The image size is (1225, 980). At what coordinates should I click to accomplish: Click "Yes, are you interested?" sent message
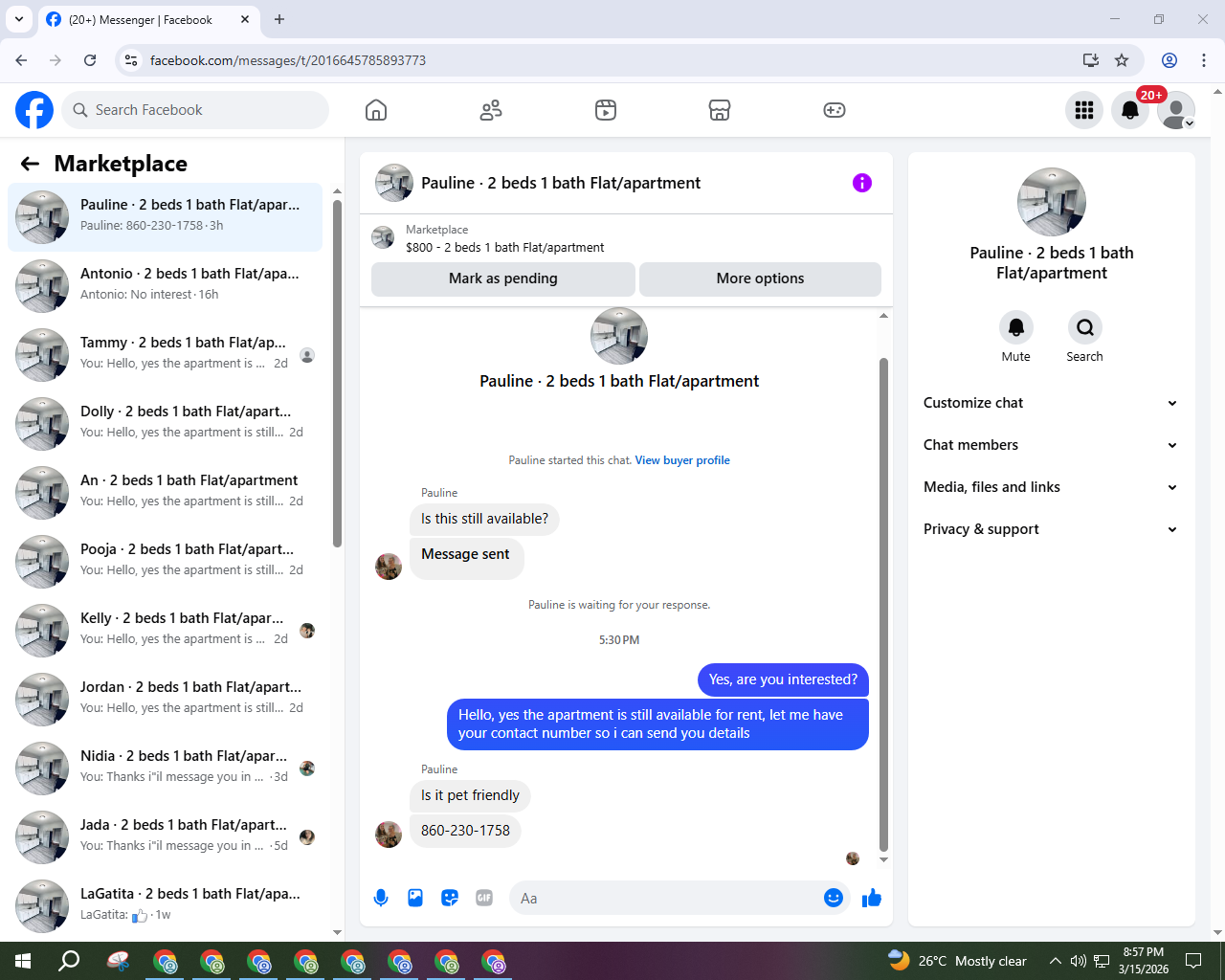[x=783, y=679]
